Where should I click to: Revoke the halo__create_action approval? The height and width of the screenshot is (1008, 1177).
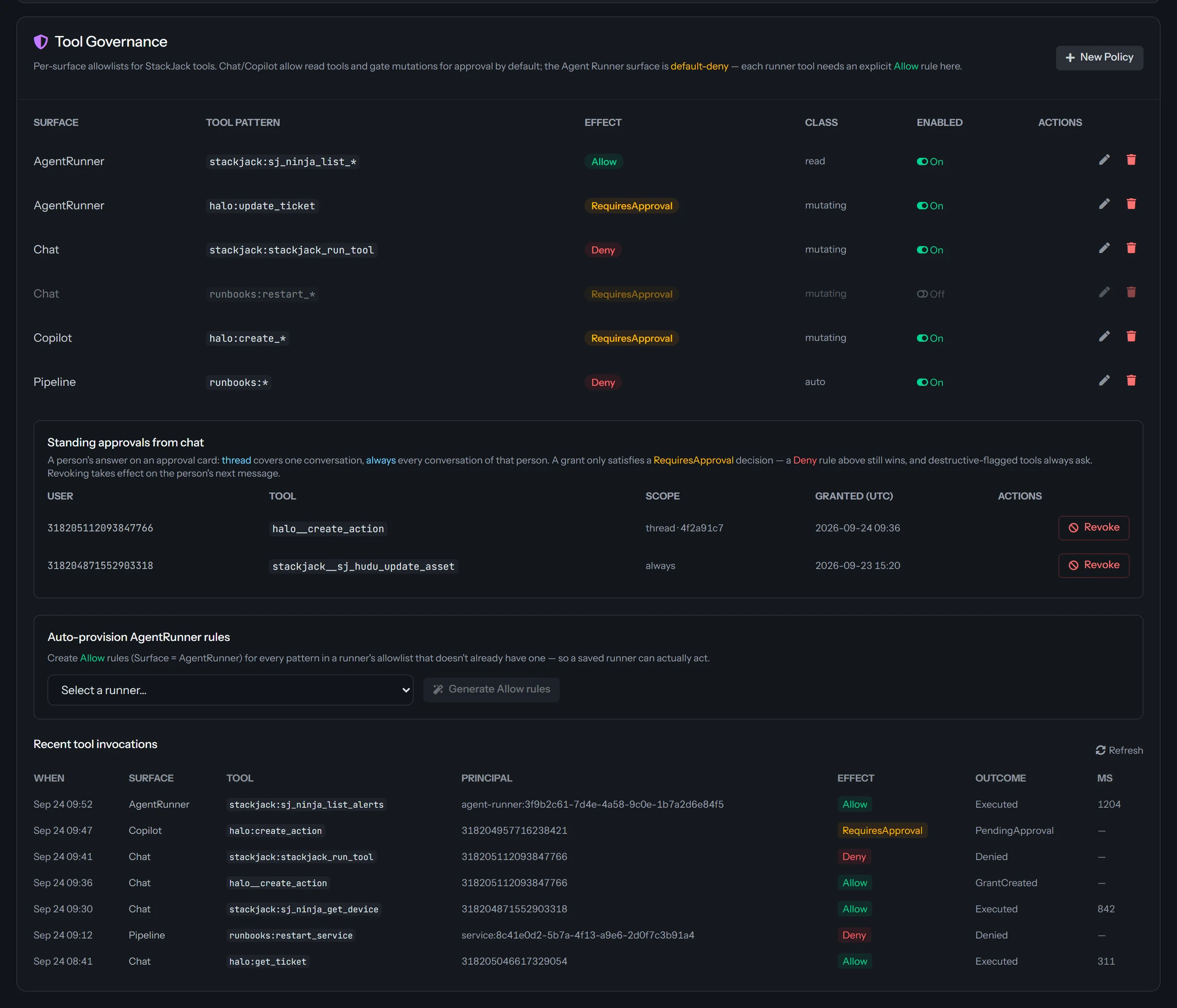click(x=1094, y=528)
